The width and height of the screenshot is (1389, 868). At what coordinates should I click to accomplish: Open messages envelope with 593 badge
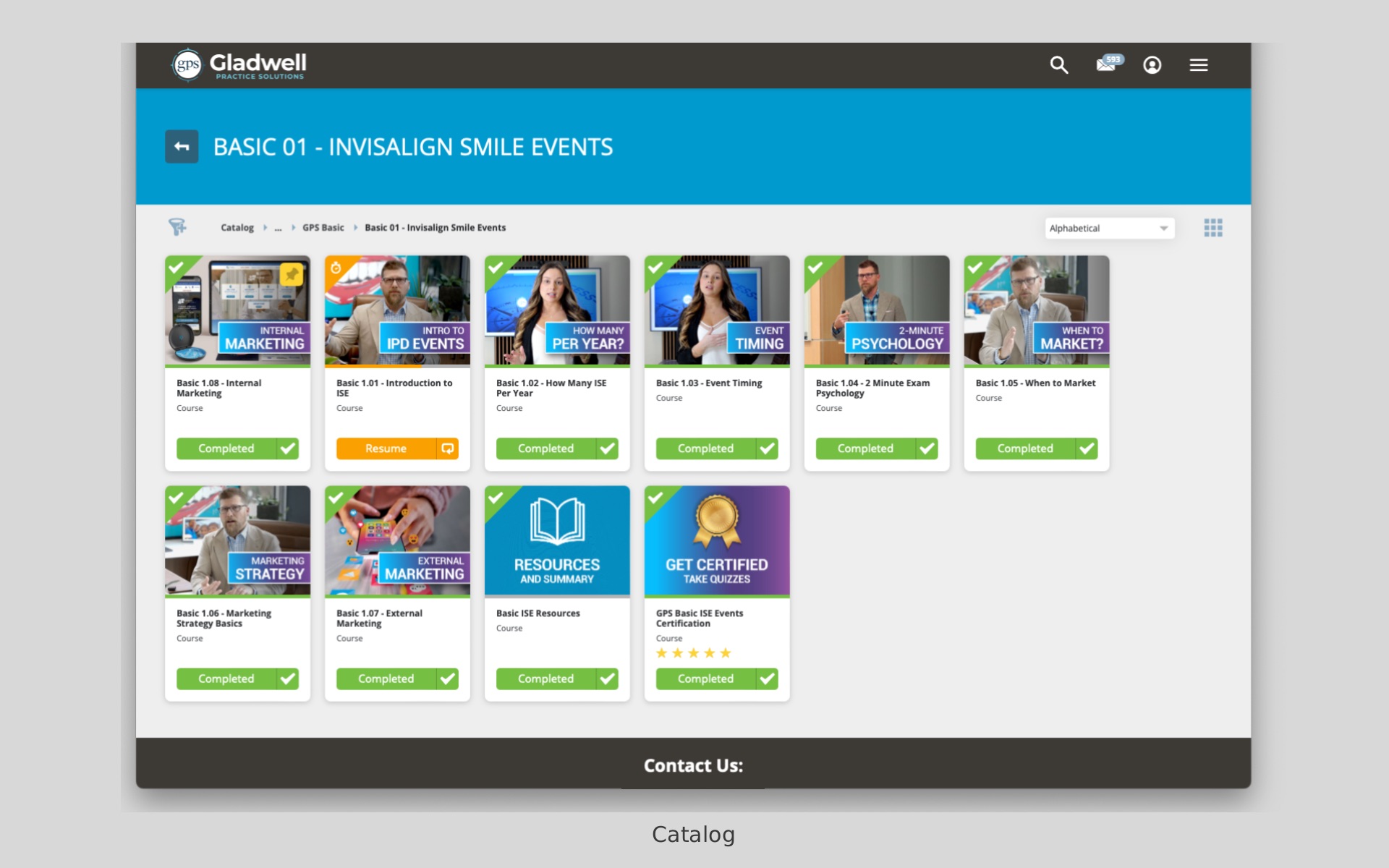point(1106,64)
